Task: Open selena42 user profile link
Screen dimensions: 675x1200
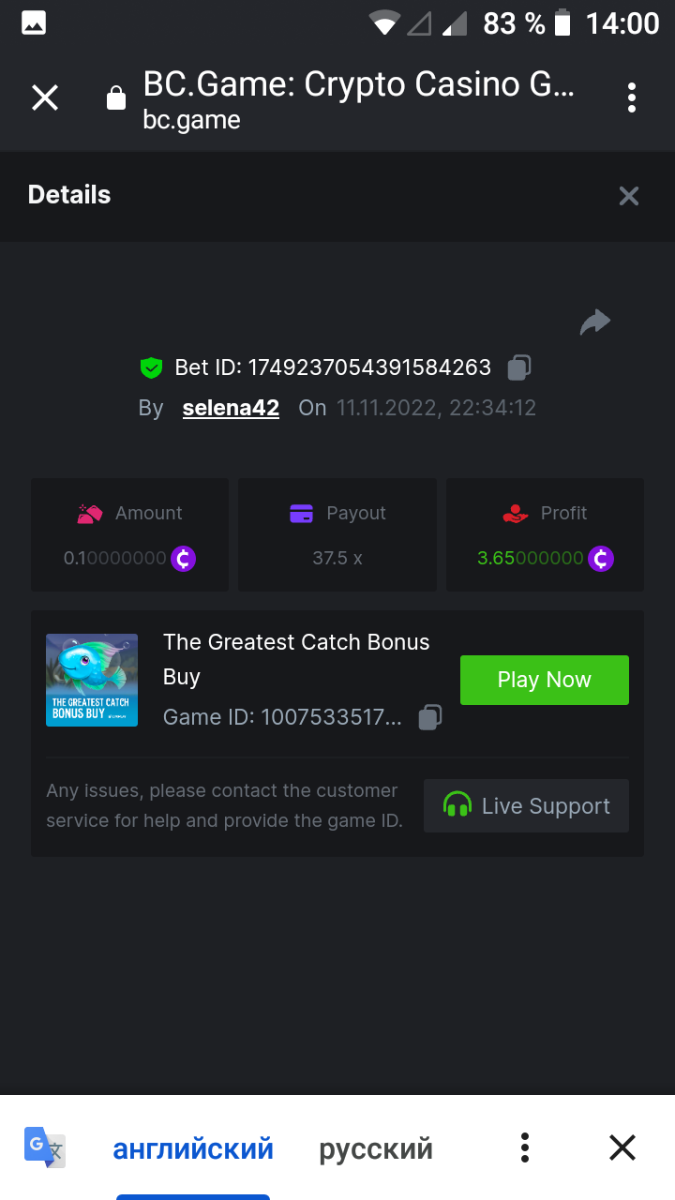Action: (x=230, y=408)
